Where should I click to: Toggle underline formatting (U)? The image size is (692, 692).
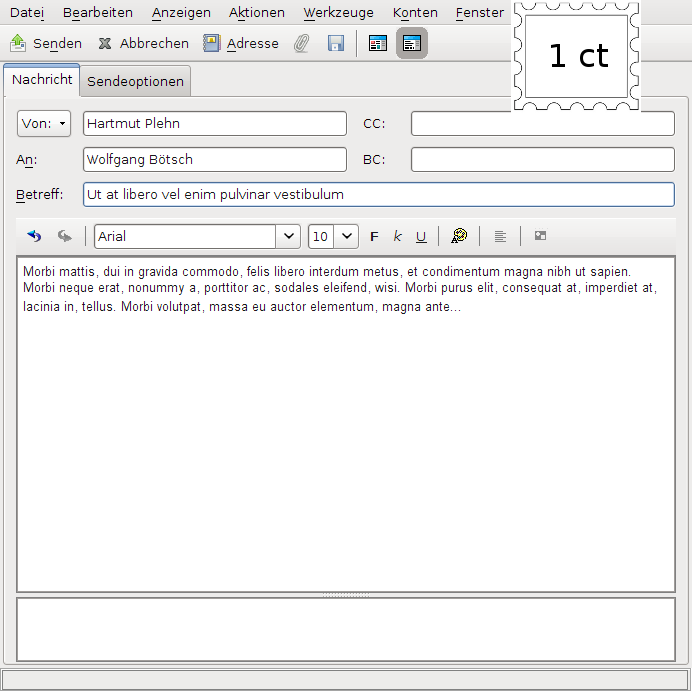[x=421, y=237]
